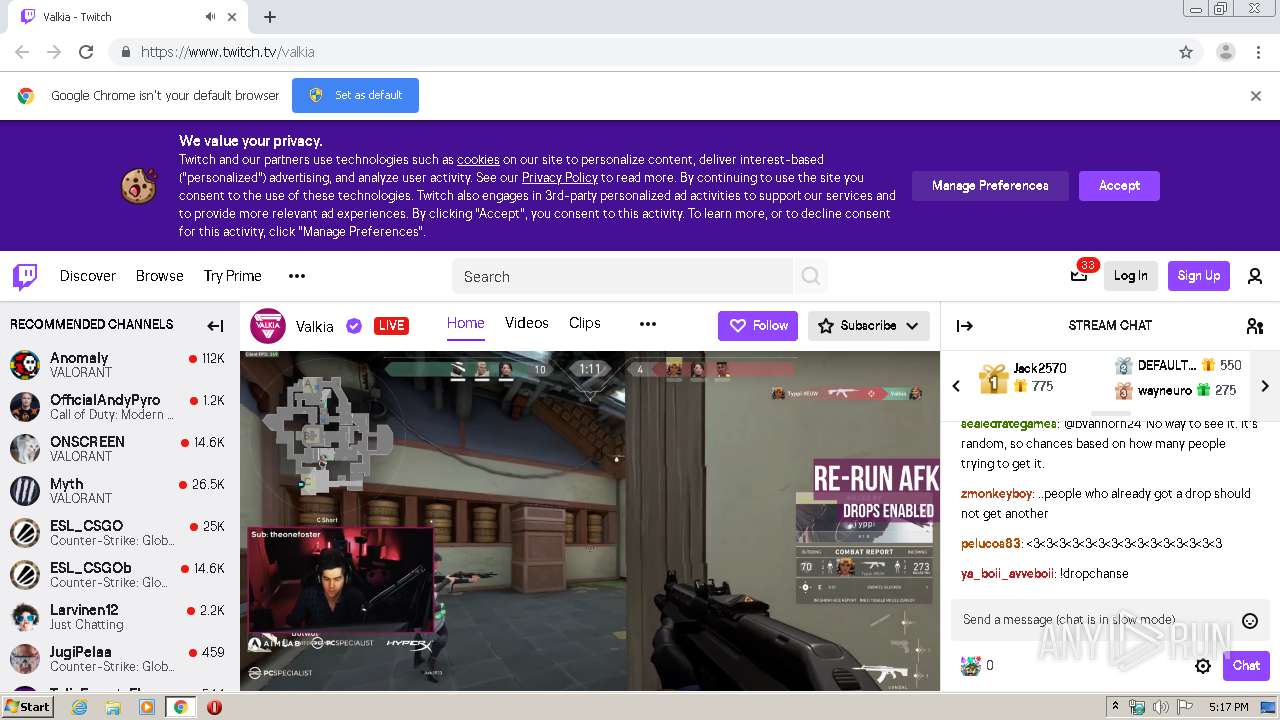Open the Browse page
Viewport: 1280px width, 720px height.
160,276
